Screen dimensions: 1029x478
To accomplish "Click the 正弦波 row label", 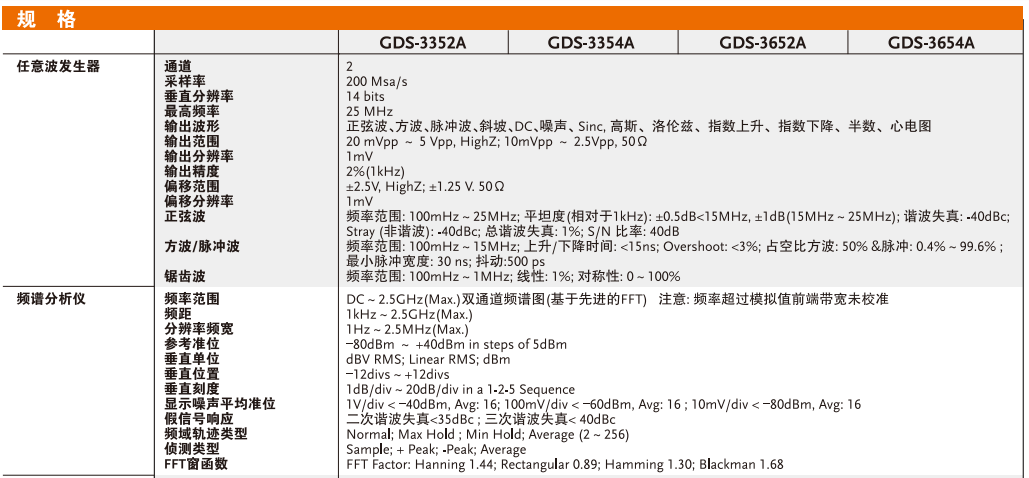I will (184, 217).
